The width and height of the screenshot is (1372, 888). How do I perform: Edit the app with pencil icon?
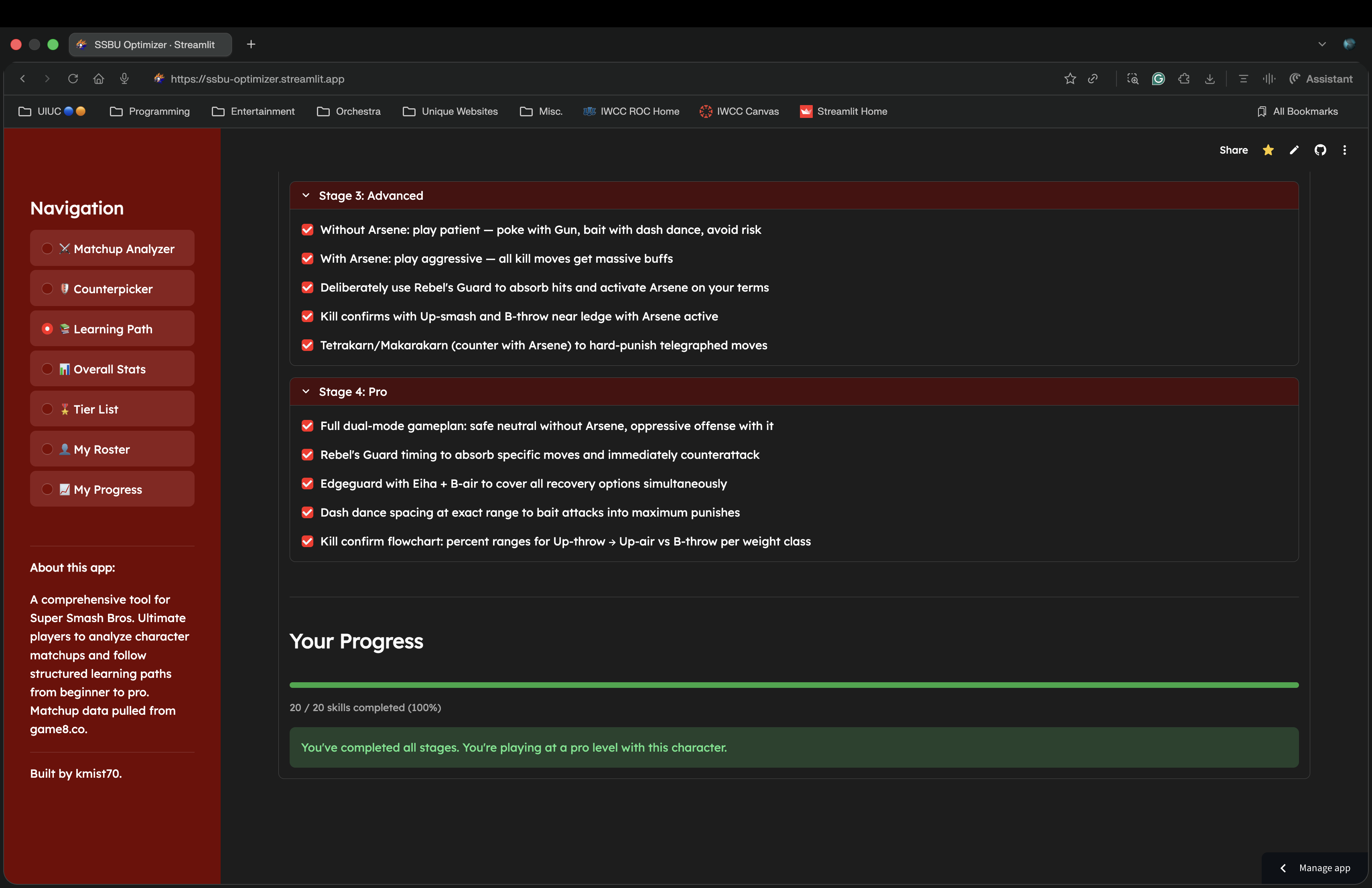(x=1294, y=150)
